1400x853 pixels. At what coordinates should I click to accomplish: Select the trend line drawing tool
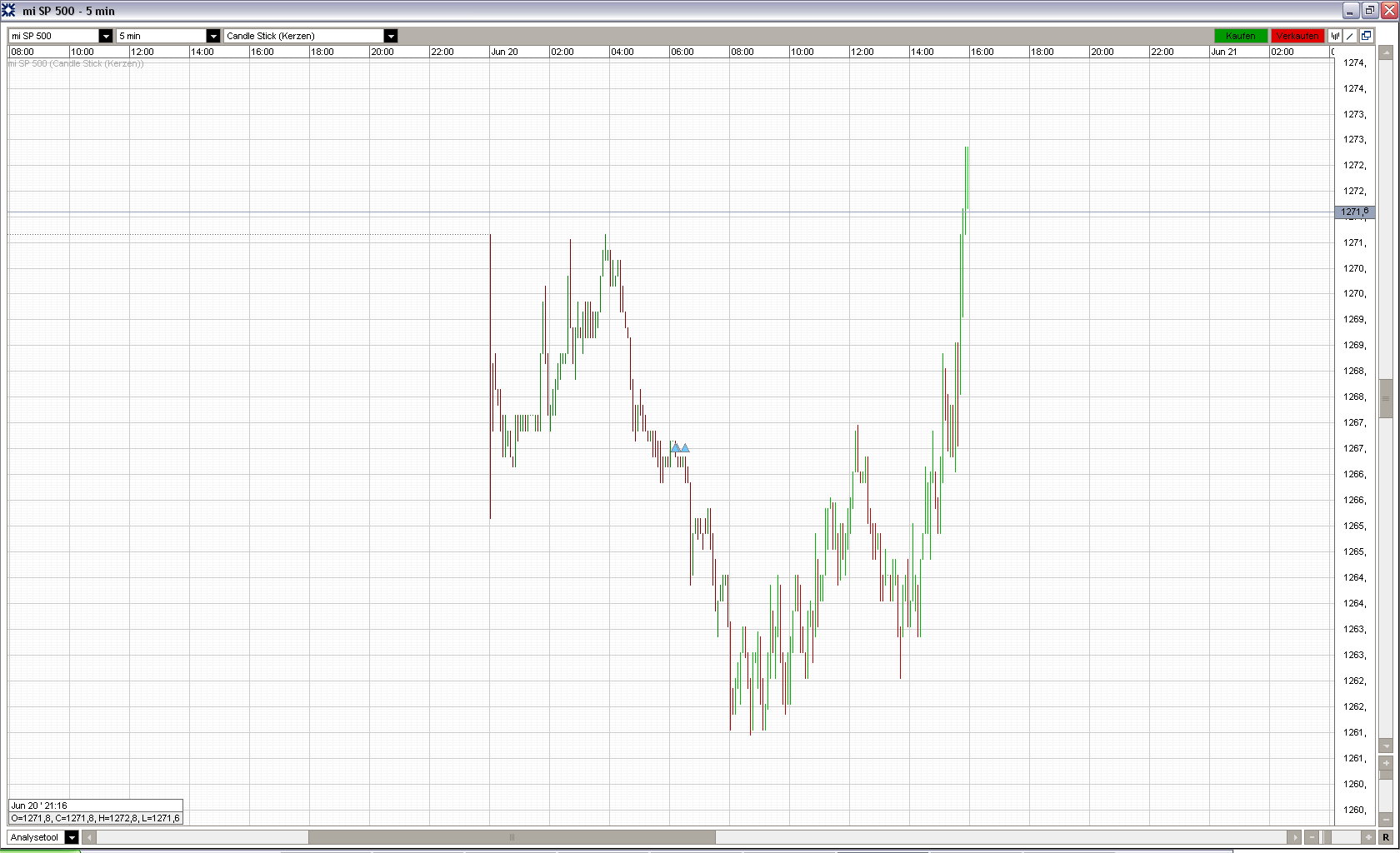pyautogui.click(x=1350, y=36)
